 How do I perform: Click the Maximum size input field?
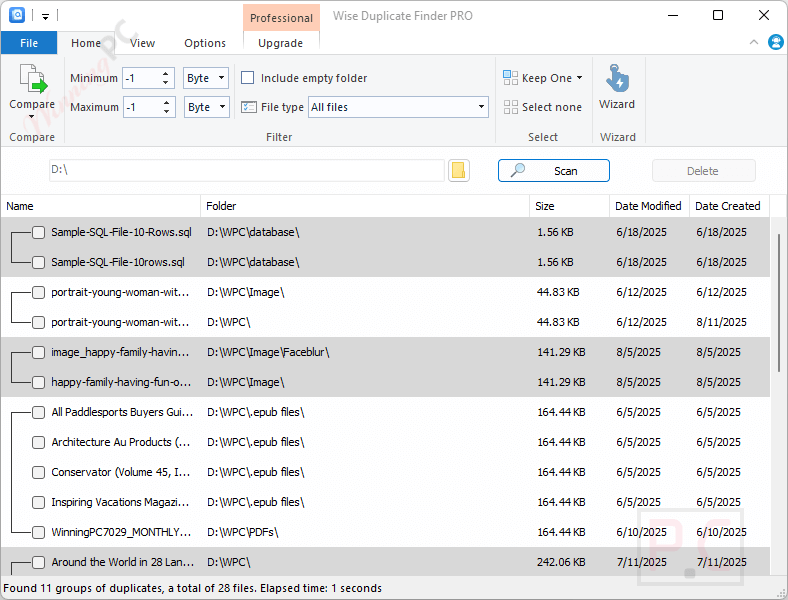point(143,107)
